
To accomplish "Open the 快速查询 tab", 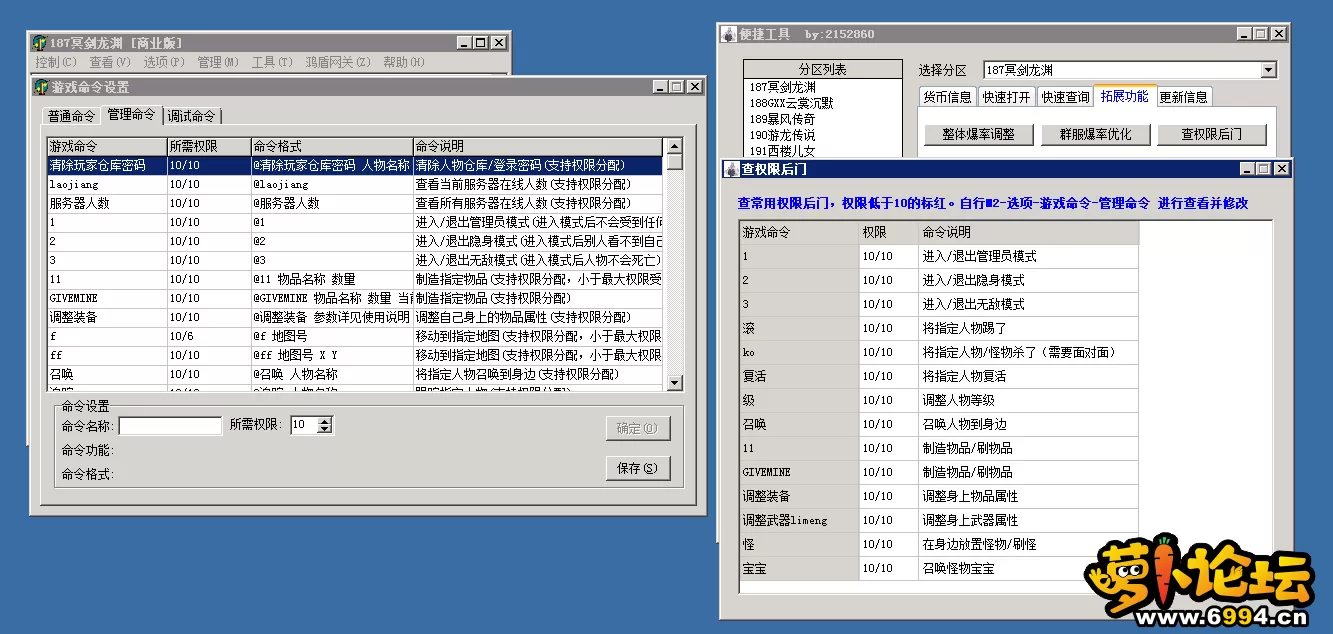I will pyautogui.click(x=1065, y=97).
